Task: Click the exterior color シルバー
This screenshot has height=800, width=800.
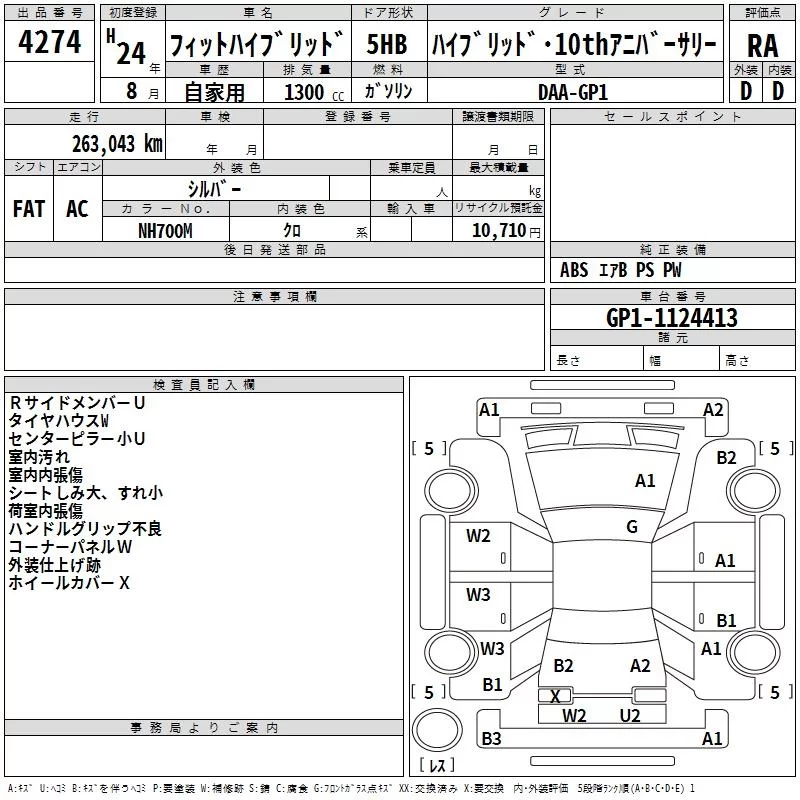Action: pos(214,189)
